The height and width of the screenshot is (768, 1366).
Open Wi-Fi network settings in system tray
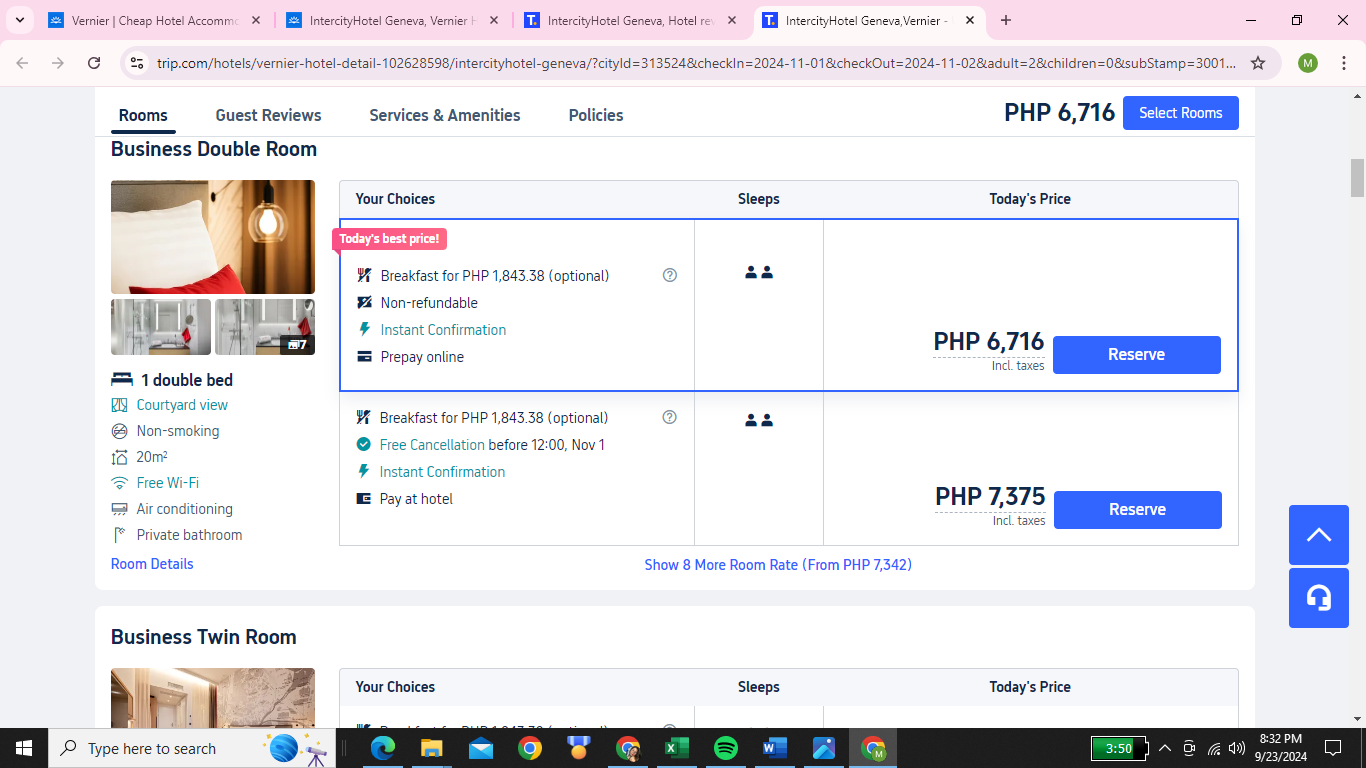pos(1214,748)
